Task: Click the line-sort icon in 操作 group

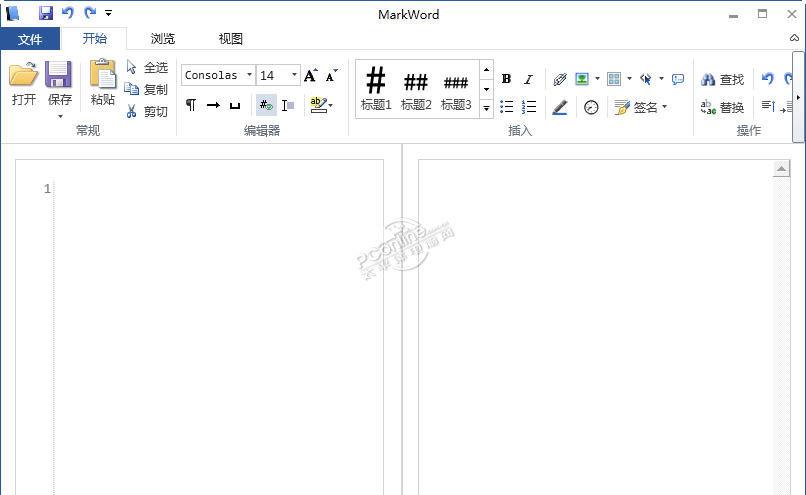Action: [768, 106]
